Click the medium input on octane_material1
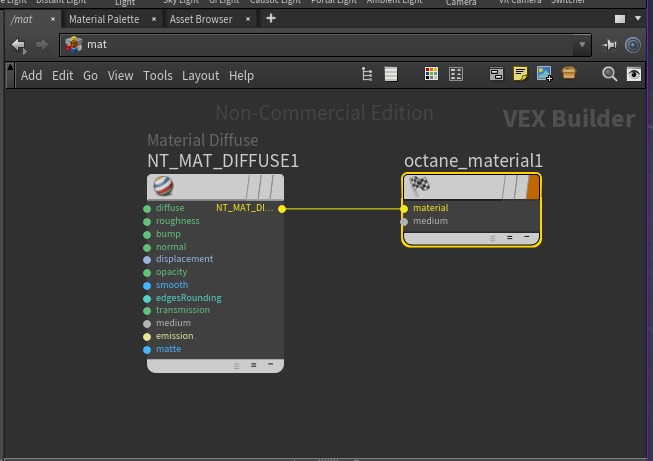 point(404,222)
